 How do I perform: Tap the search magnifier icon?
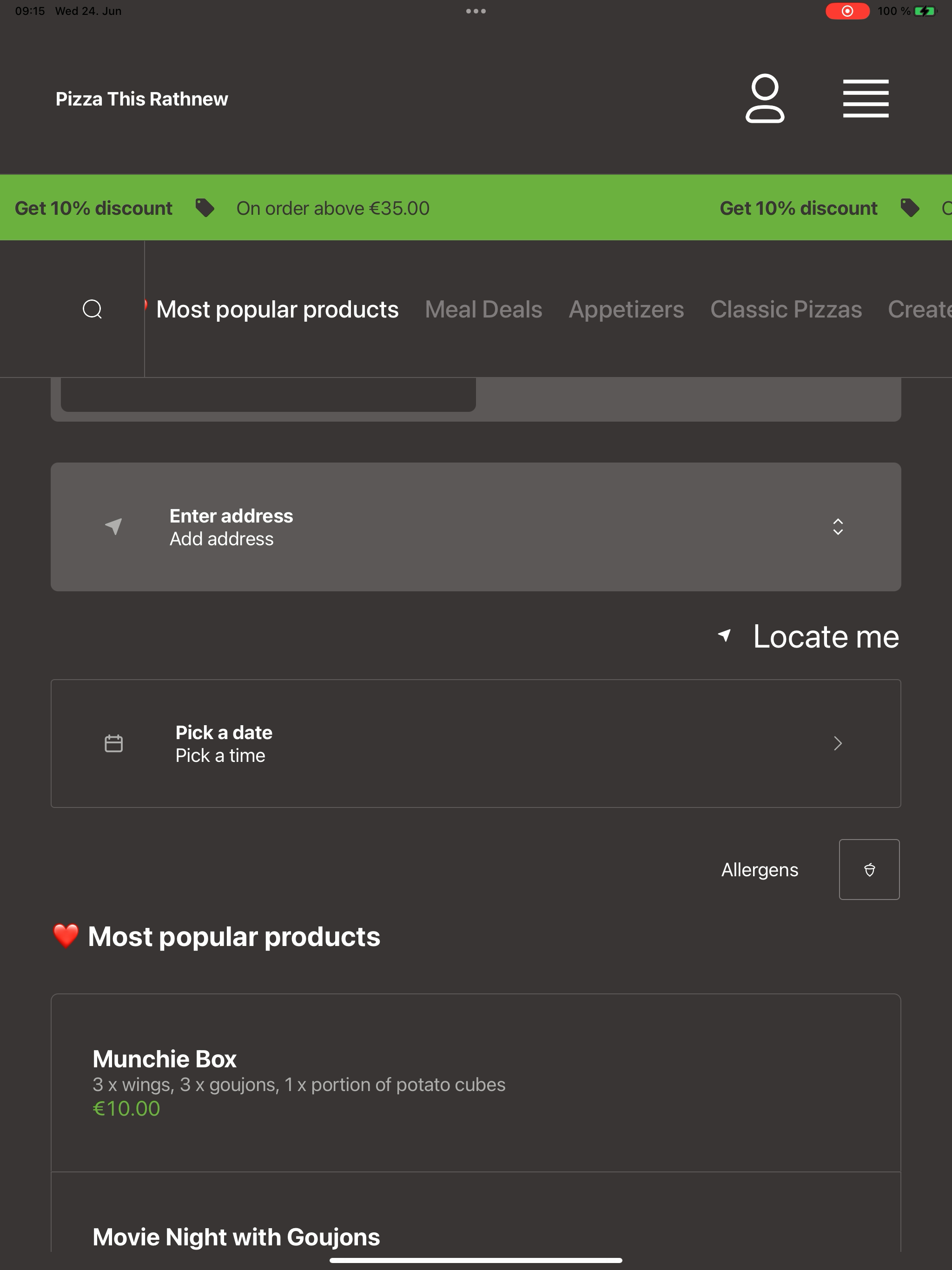93,309
